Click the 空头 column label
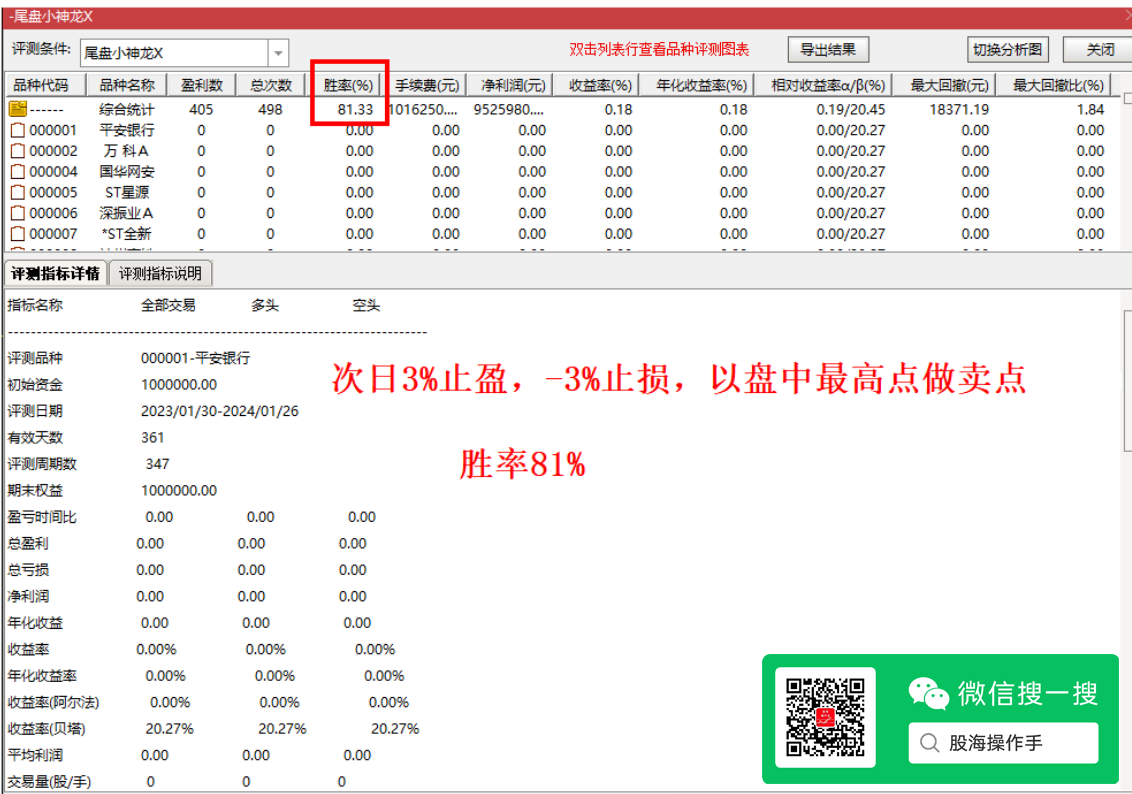This screenshot has height=794, width=1132. (x=366, y=305)
